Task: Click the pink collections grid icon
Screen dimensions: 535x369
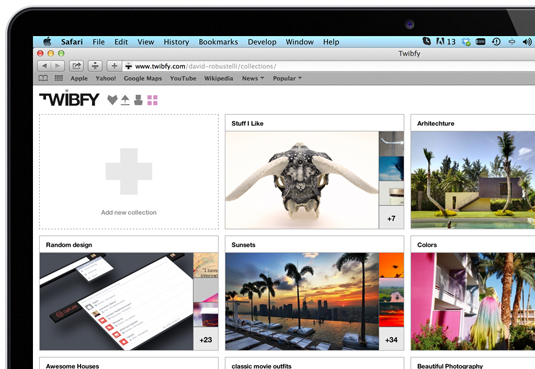Action: [152, 100]
